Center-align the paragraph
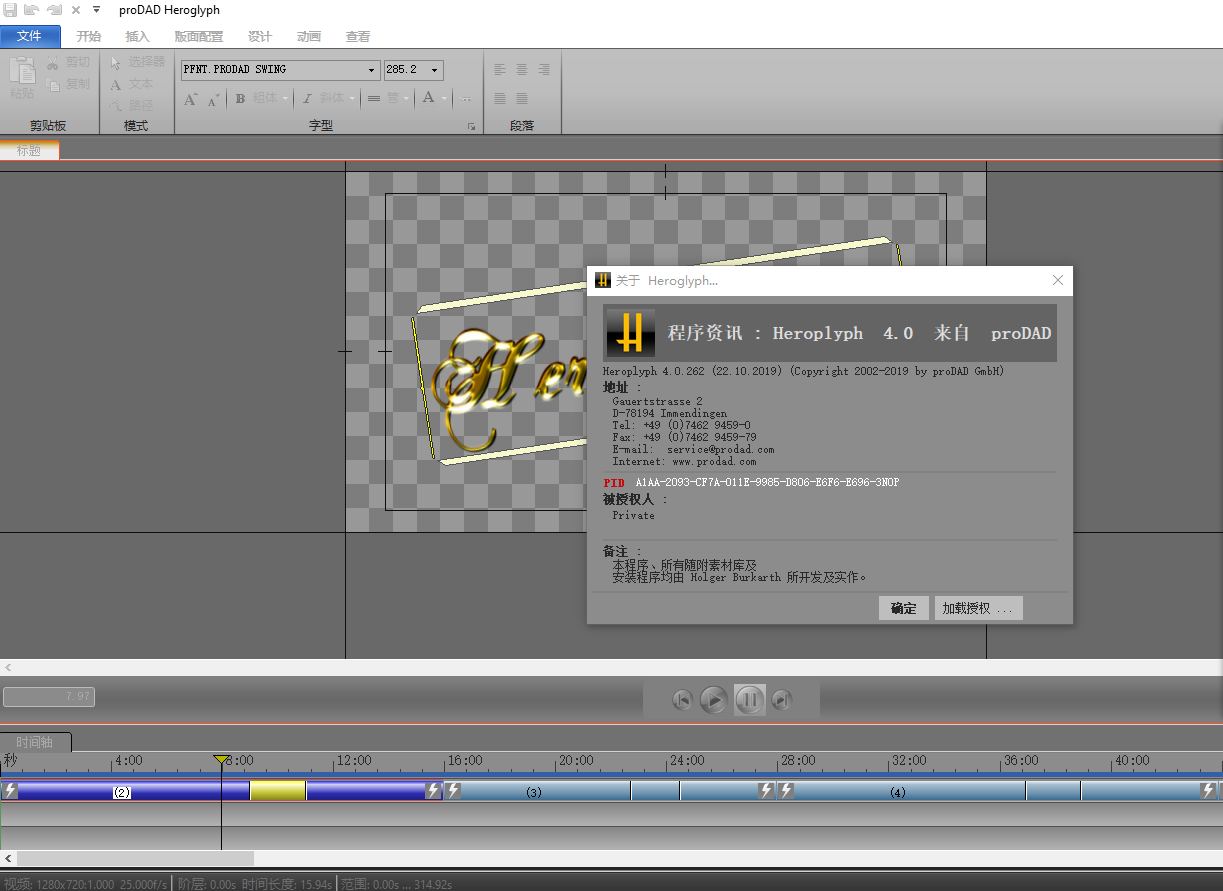 [522, 70]
